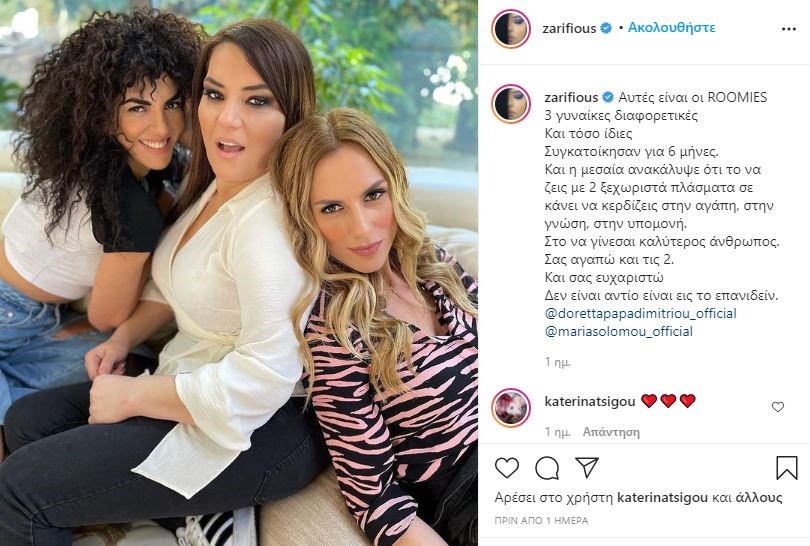Click verified badge next to zarifious header
This screenshot has height=546, width=810.
tap(606, 28)
